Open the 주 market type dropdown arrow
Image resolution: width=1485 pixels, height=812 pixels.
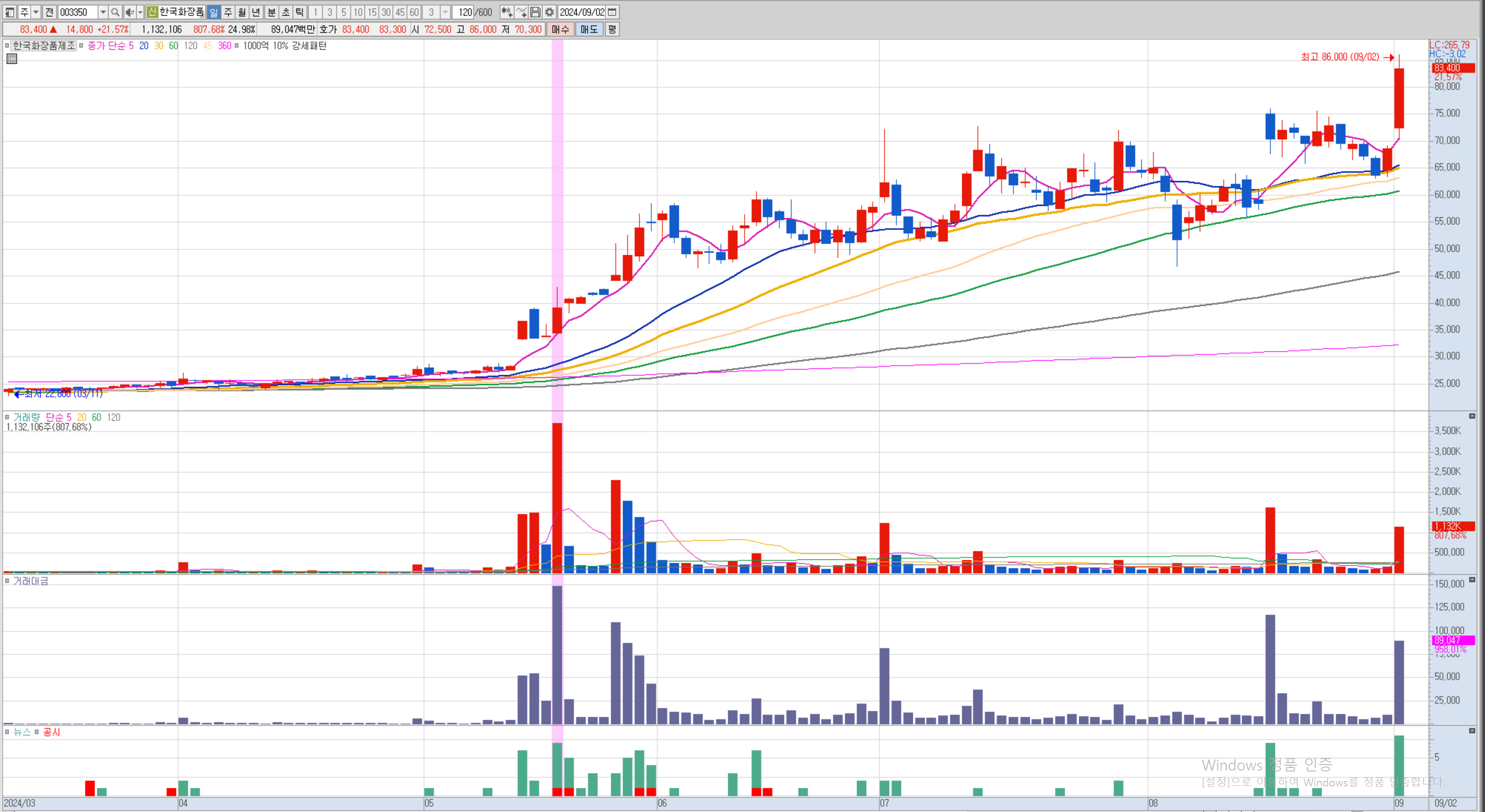[x=36, y=12]
